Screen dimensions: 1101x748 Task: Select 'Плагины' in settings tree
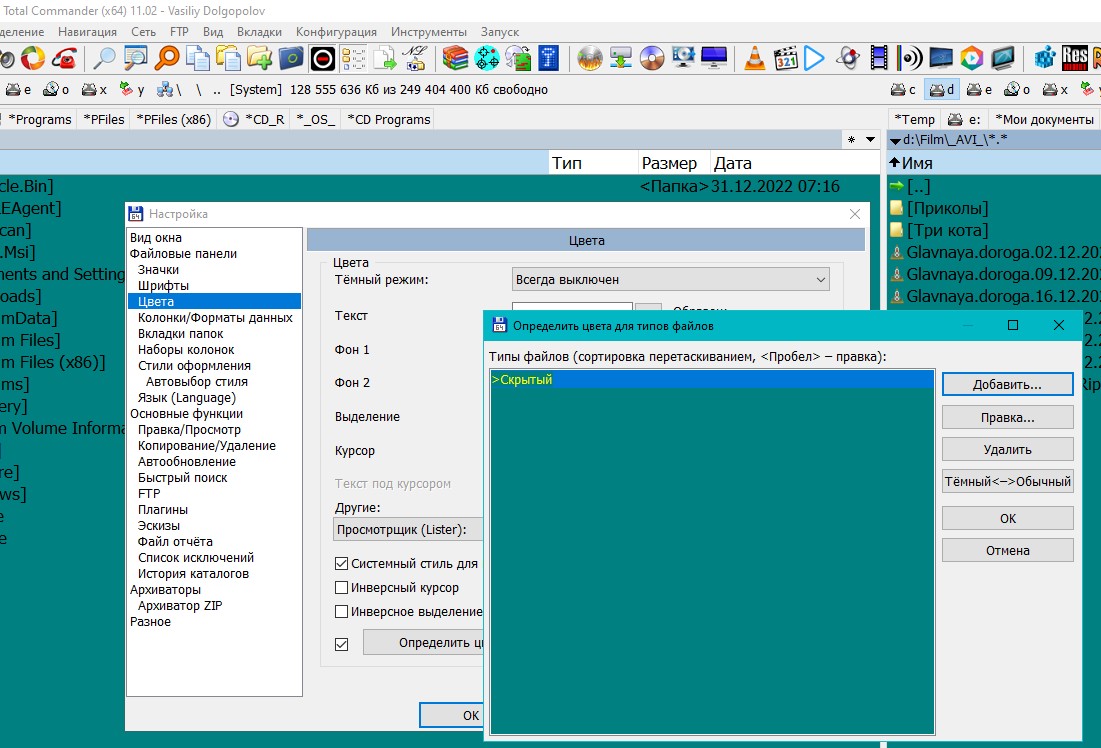[162, 509]
